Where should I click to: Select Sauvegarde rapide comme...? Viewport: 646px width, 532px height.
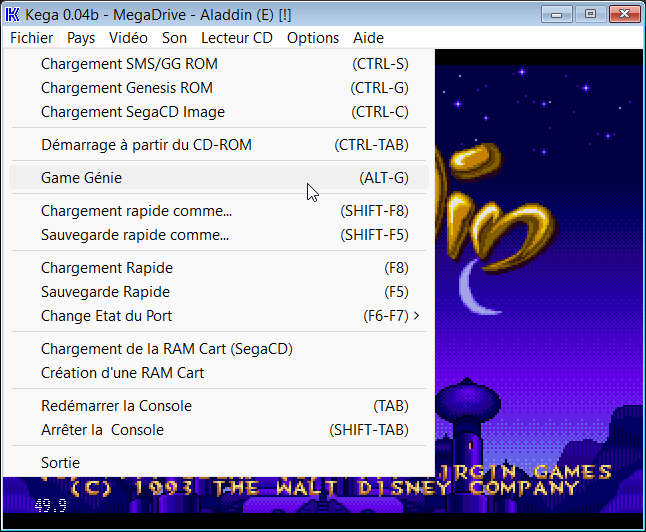(x=219, y=234)
